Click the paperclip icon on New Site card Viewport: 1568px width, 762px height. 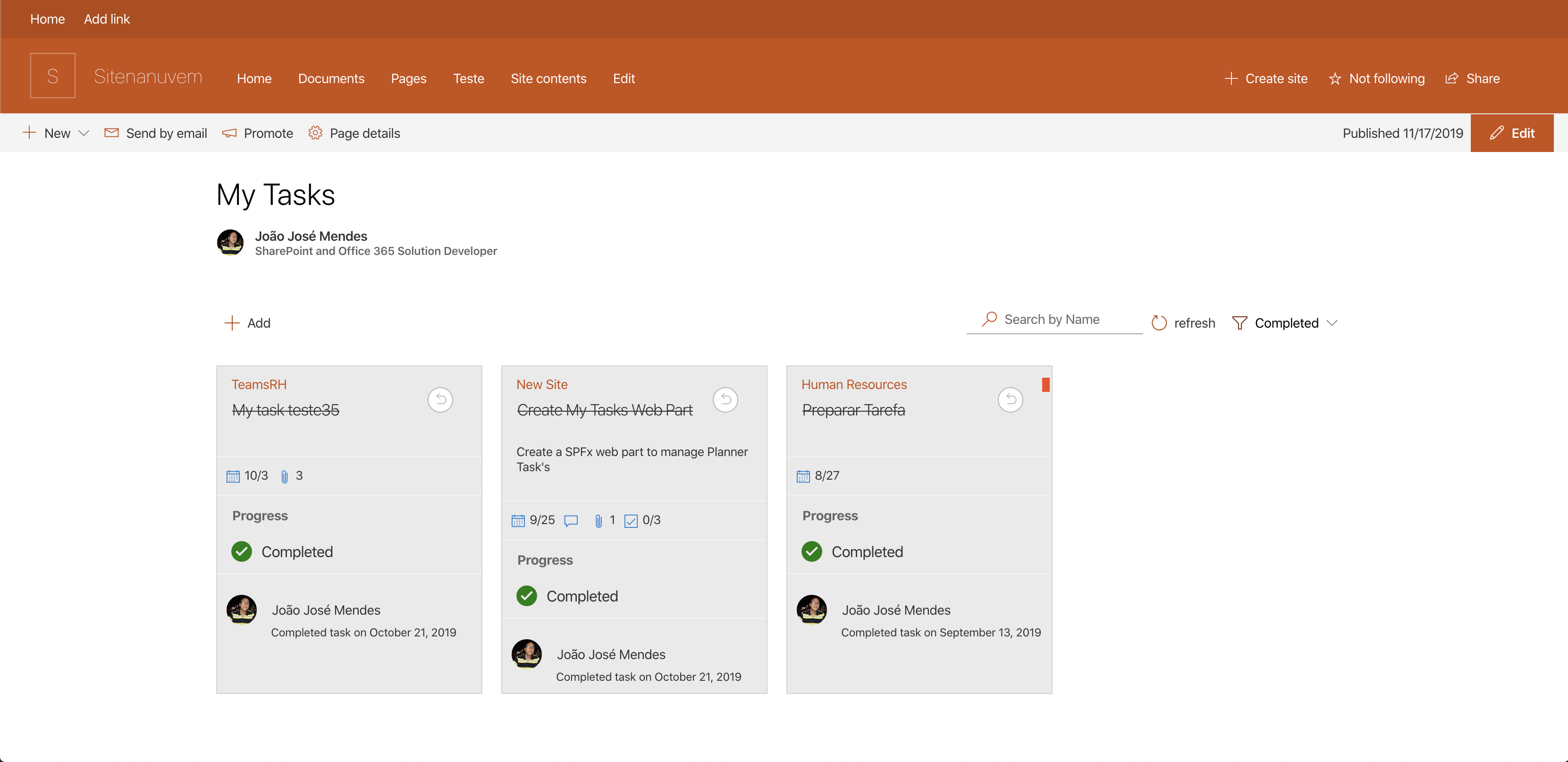coord(599,520)
